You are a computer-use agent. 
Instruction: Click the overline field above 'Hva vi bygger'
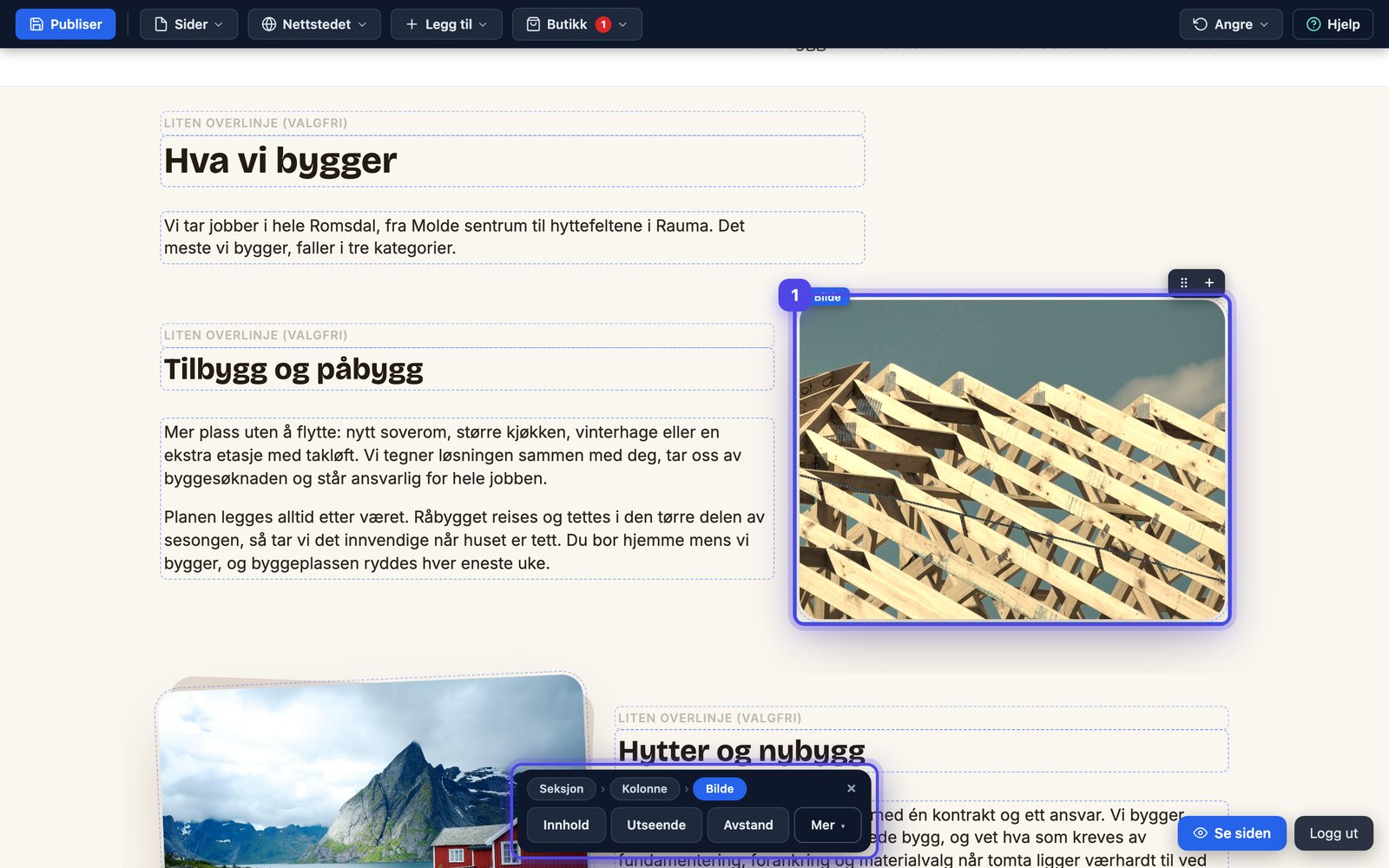click(x=512, y=123)
